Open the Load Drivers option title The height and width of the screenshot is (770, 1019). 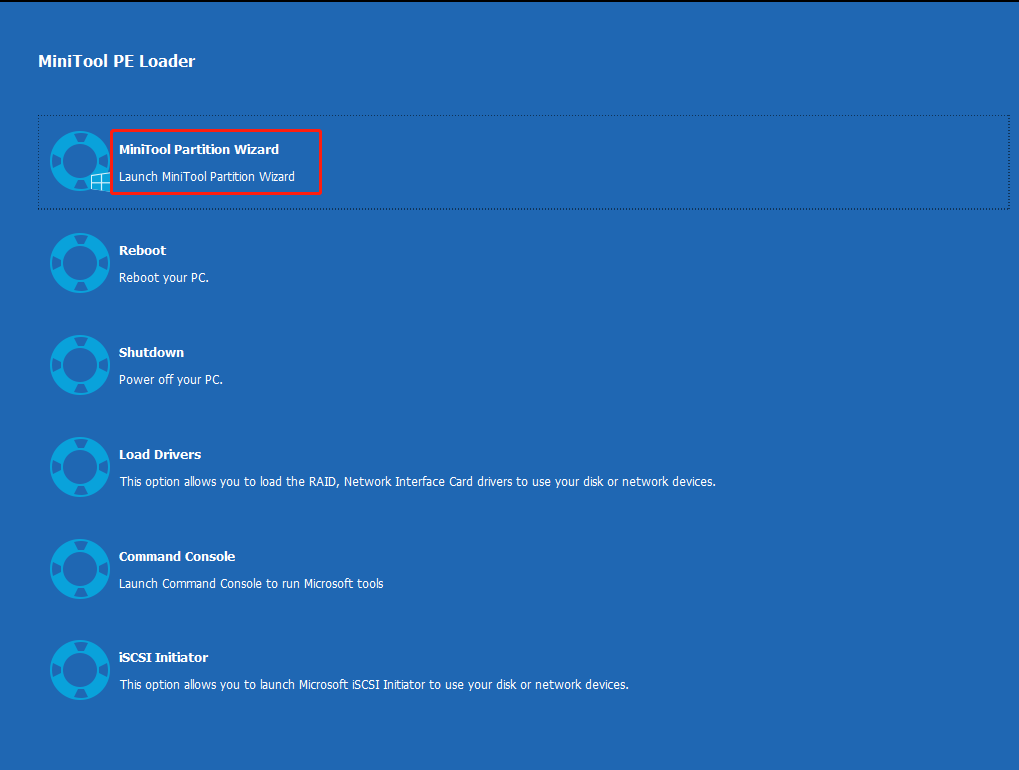pos(160,455)
